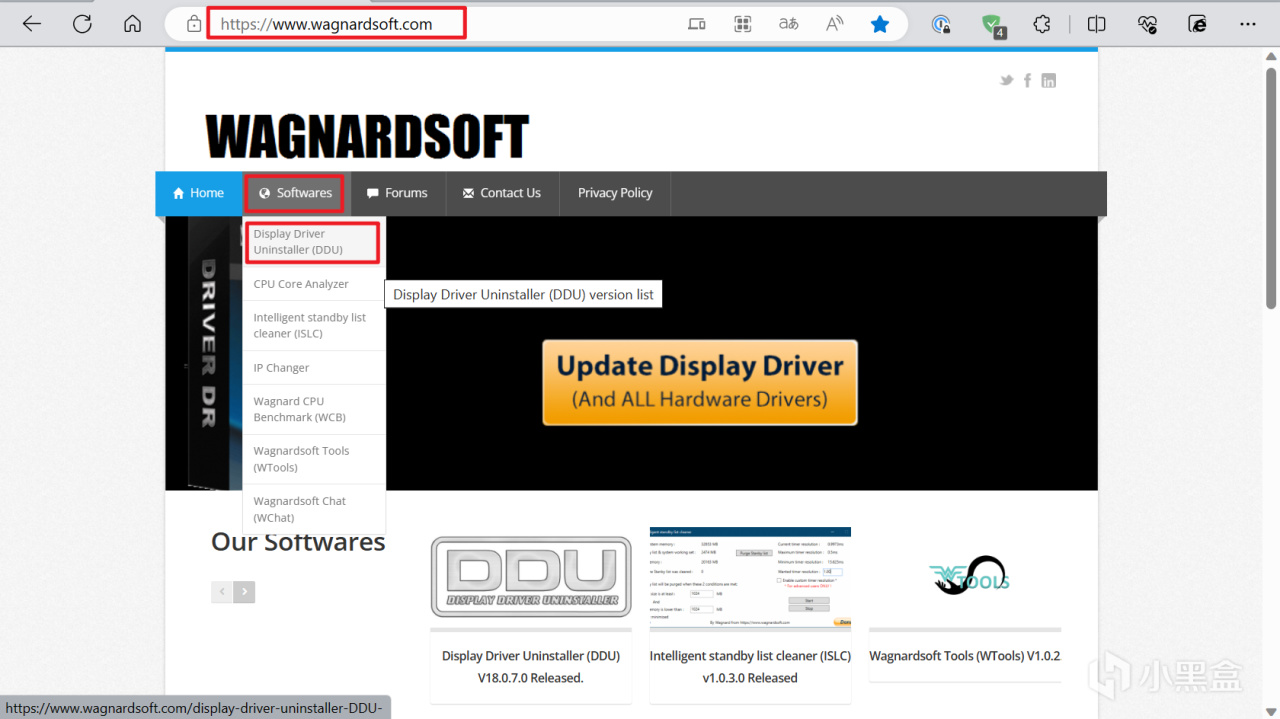Open the Privacy Policy page
1280x719 pixels.
point(615,193)
